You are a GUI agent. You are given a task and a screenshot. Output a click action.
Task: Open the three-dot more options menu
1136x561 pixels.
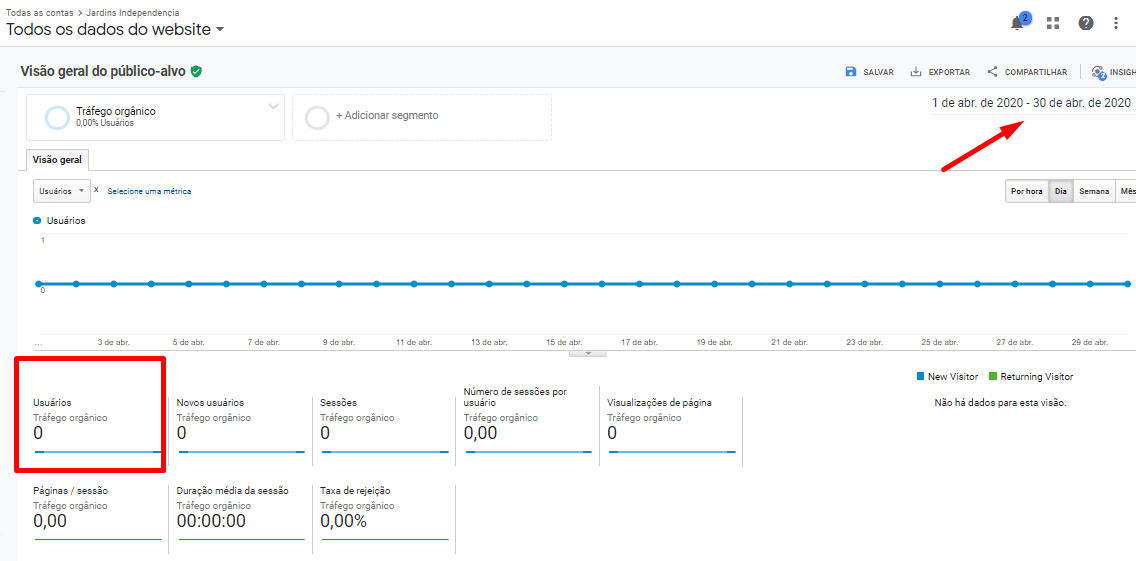pyautogui.click(x=1116, y=23)
